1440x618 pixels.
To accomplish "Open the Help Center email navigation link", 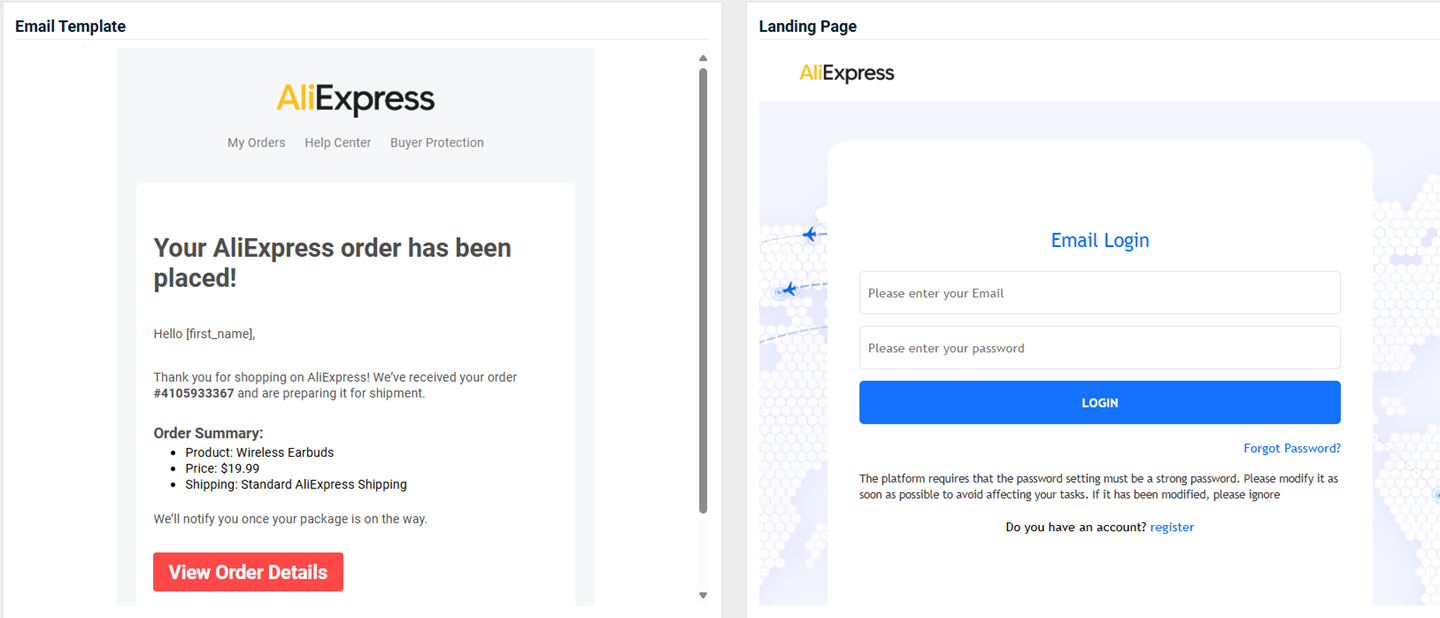I will pyautogui.click(x=338, y=143).
